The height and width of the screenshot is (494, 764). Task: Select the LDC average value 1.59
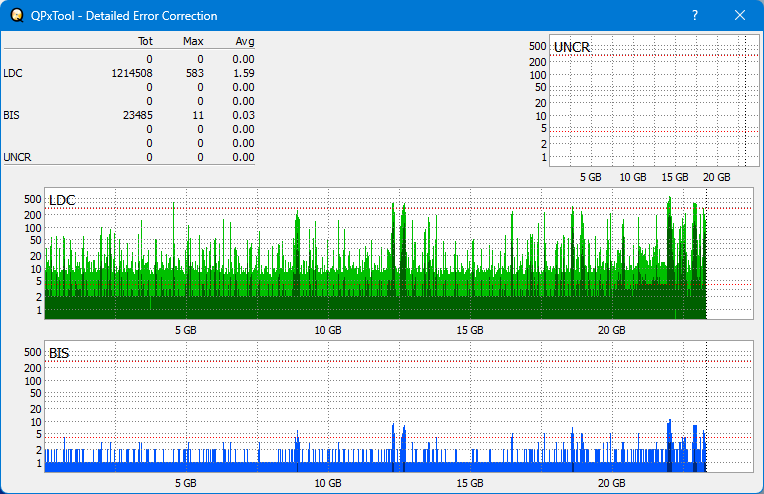pyautogui.click(x=243, y=73)
